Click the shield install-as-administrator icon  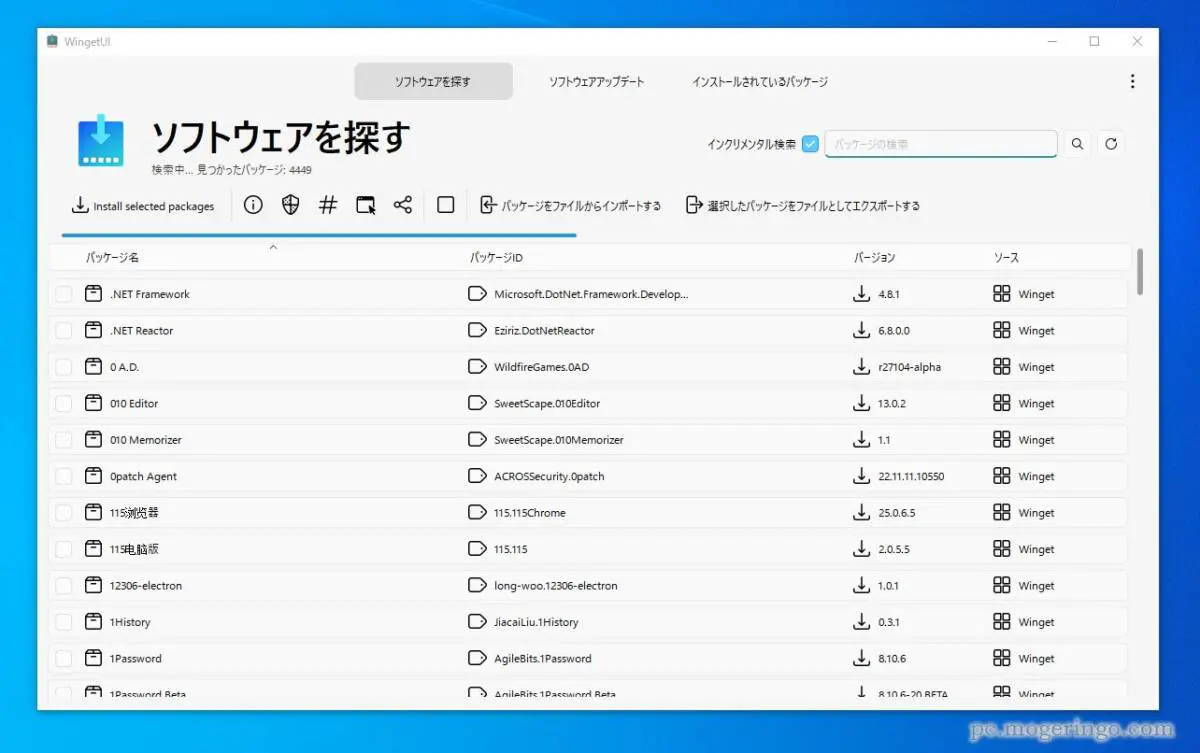tap(290, 205)
